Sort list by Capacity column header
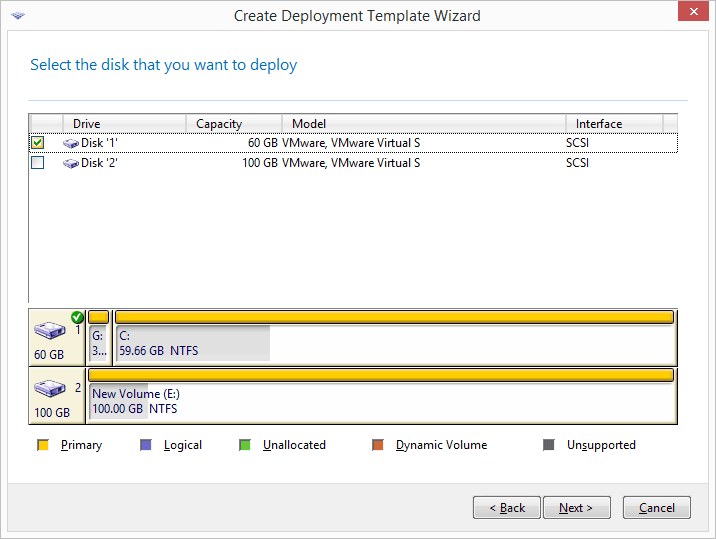The width and height of the screenshot is (716, 539). pos(234,124)
